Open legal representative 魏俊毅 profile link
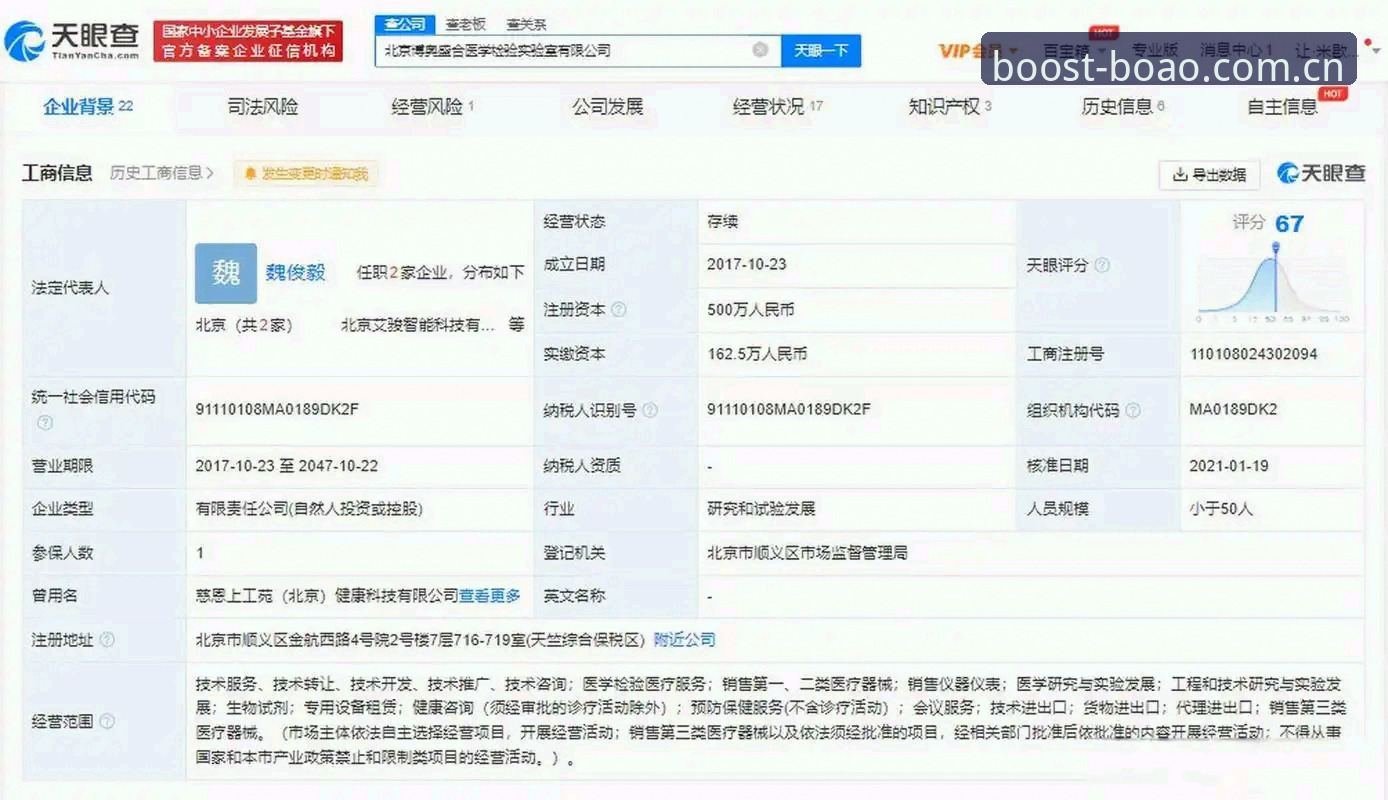Image resolution: width=1388 pixels, height=800 pixels. tap(295, 272)
